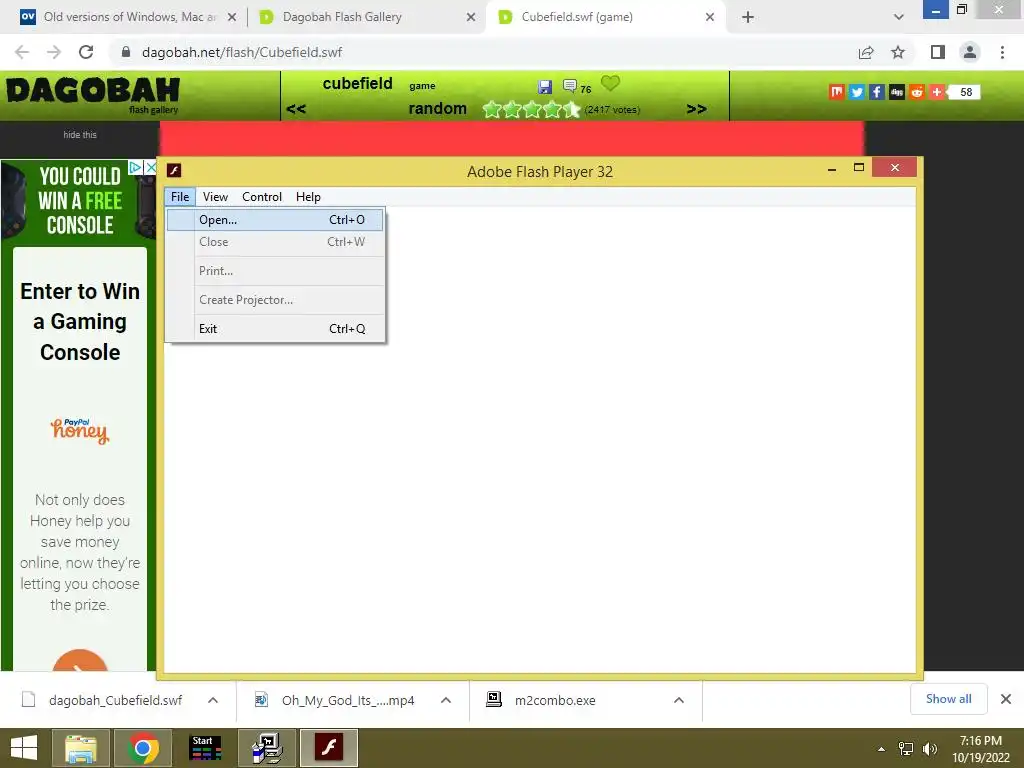
Task: Open the Windows Start button
Action: [x=24, y=748]
